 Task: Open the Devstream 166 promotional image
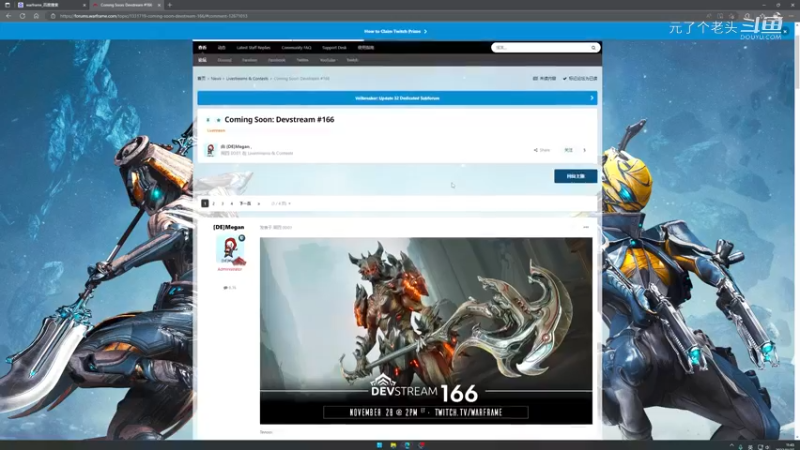(426, 331)
